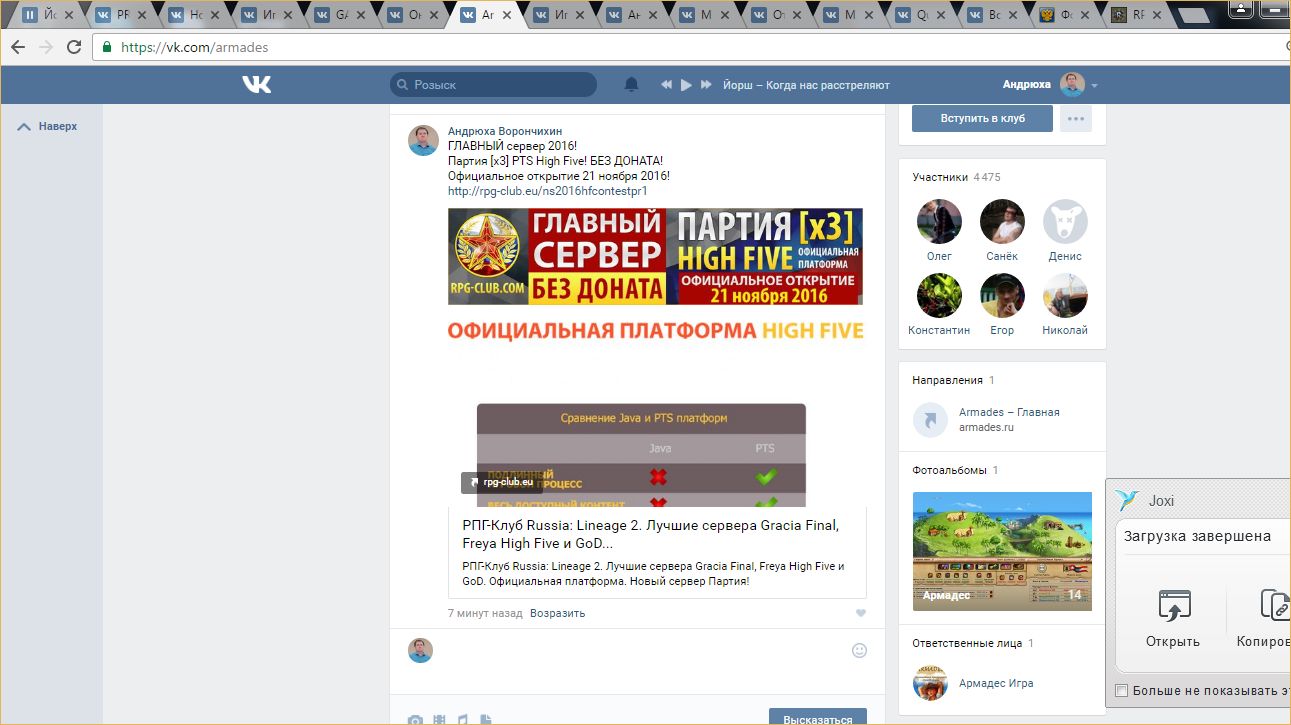Open a new browser tab

click(1194, 15)
